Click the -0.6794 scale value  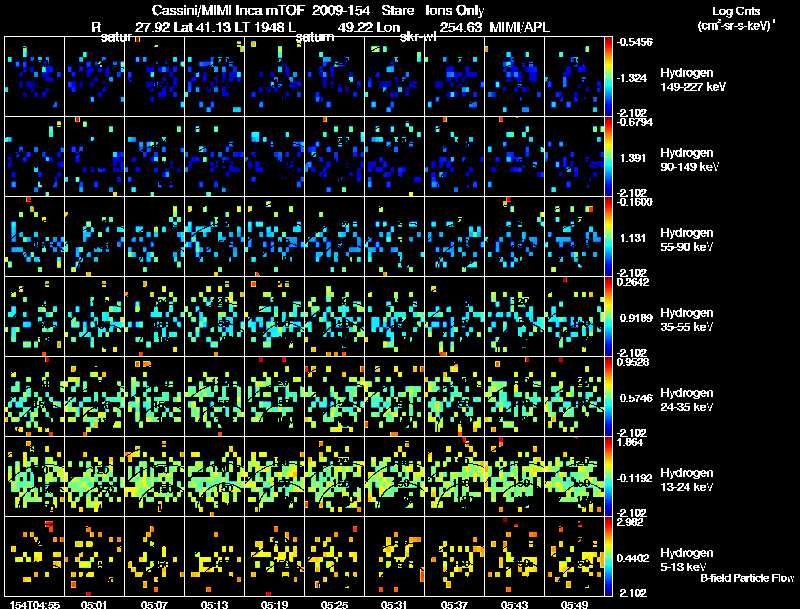pyautogui.click(x=634, y=122)
